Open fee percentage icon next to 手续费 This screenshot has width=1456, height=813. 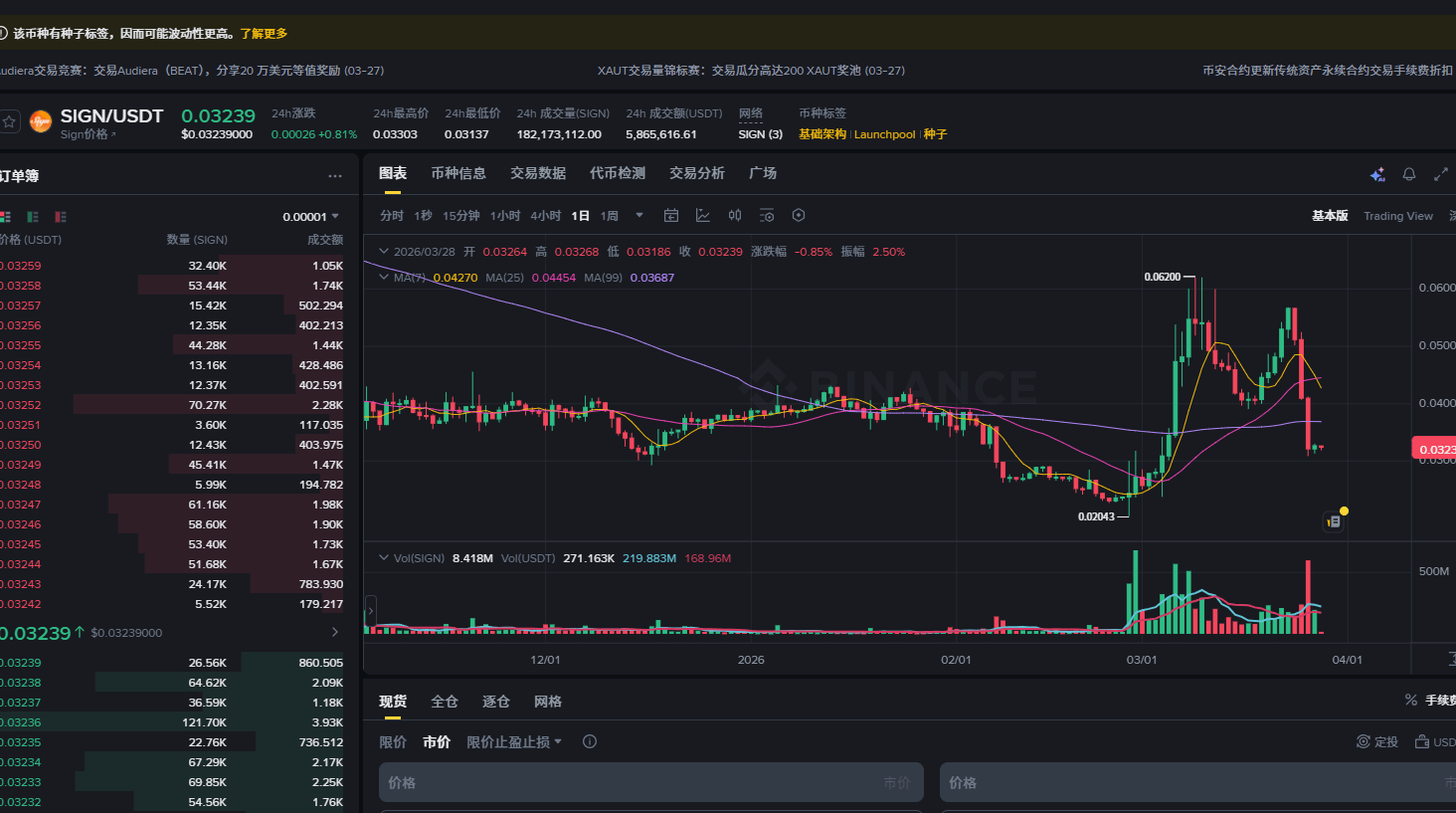point(1410,701)
